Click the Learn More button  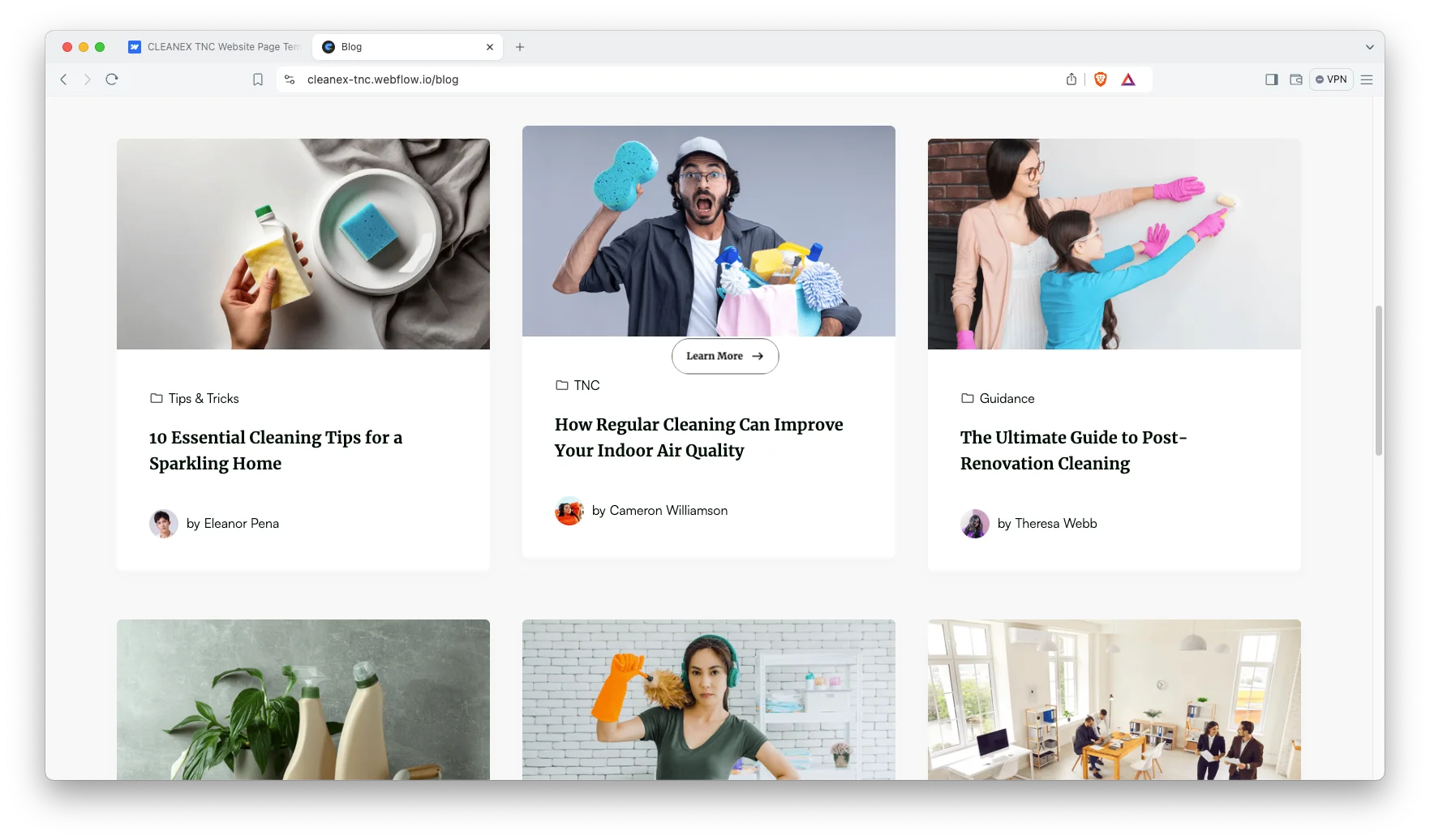click(x=724, y=356)
